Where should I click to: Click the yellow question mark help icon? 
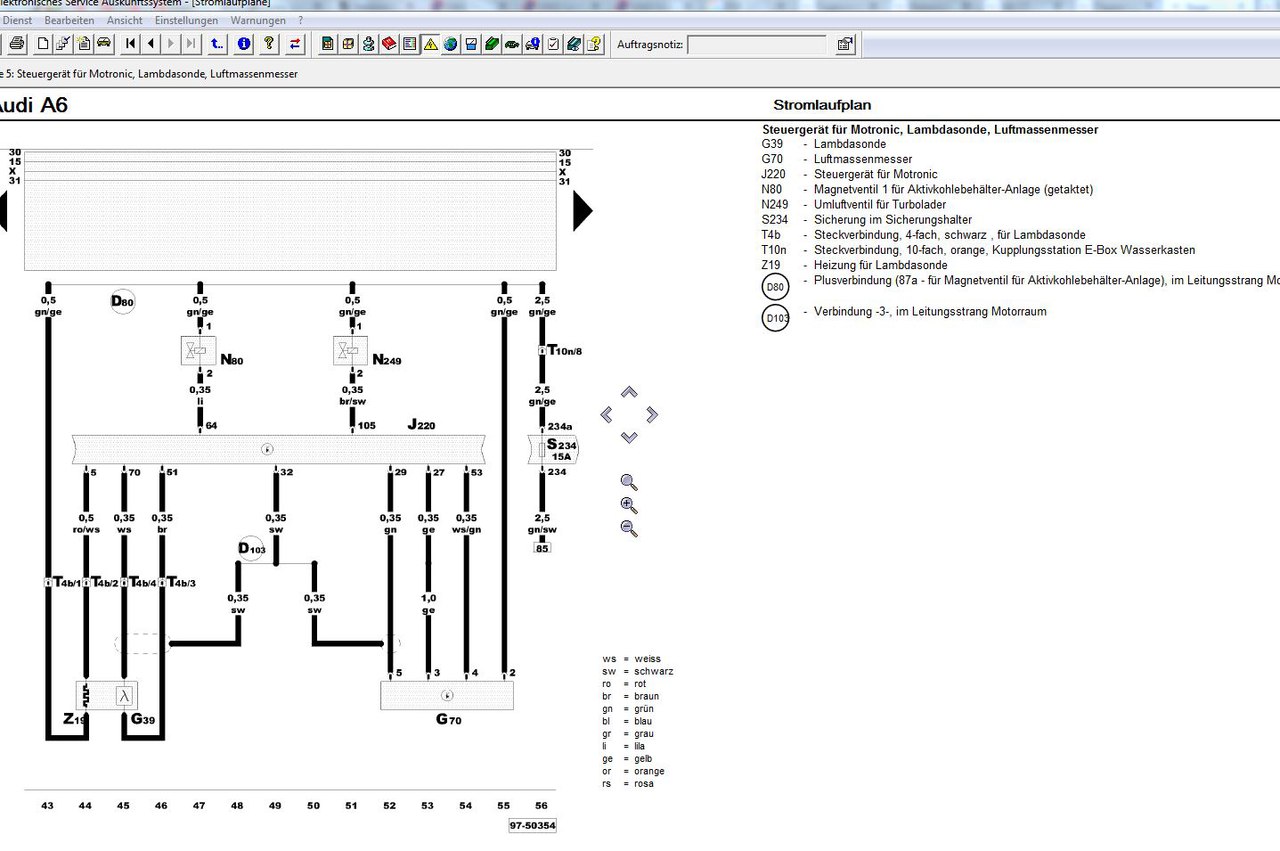tap(269, 44)
